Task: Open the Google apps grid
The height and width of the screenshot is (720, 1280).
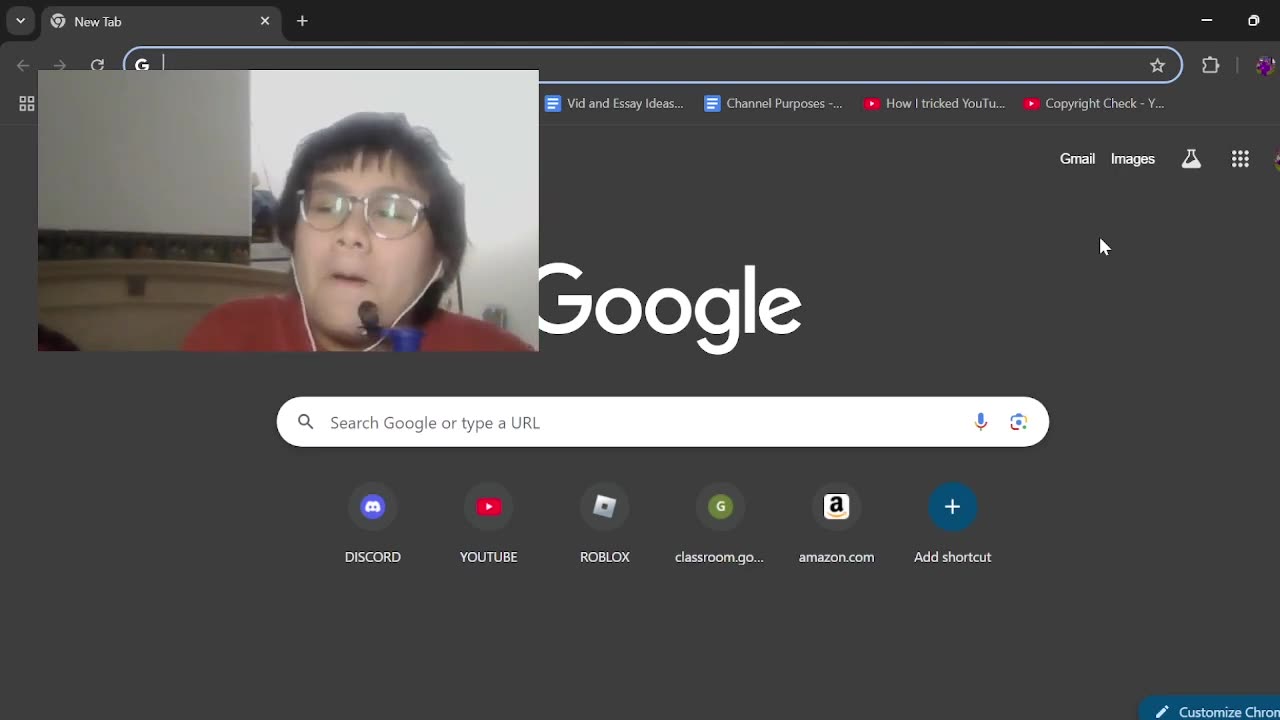Action: click(1240, 159)
